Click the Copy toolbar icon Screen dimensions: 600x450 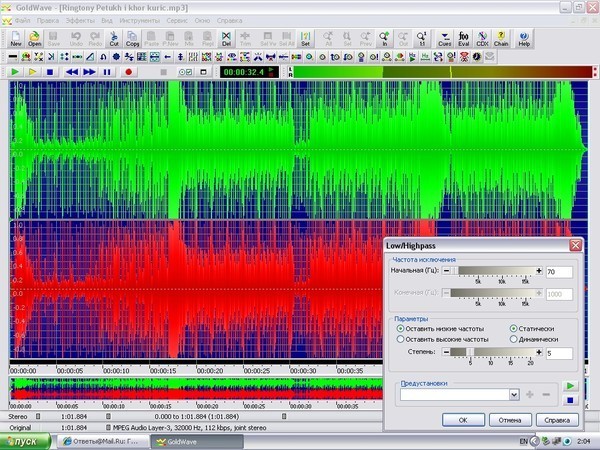pyautogui.click(x=132, y=39)
